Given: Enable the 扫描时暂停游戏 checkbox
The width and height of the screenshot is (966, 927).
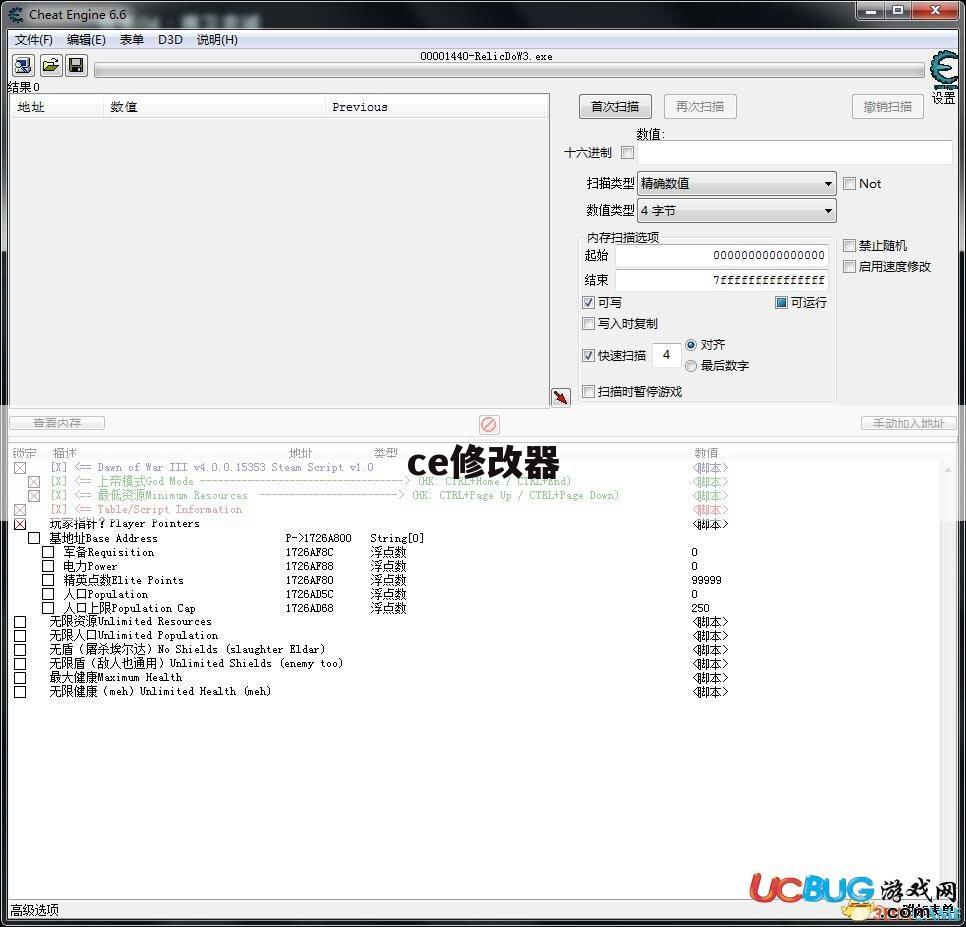Looking at the screenshot, I should (x=588, y=392).
